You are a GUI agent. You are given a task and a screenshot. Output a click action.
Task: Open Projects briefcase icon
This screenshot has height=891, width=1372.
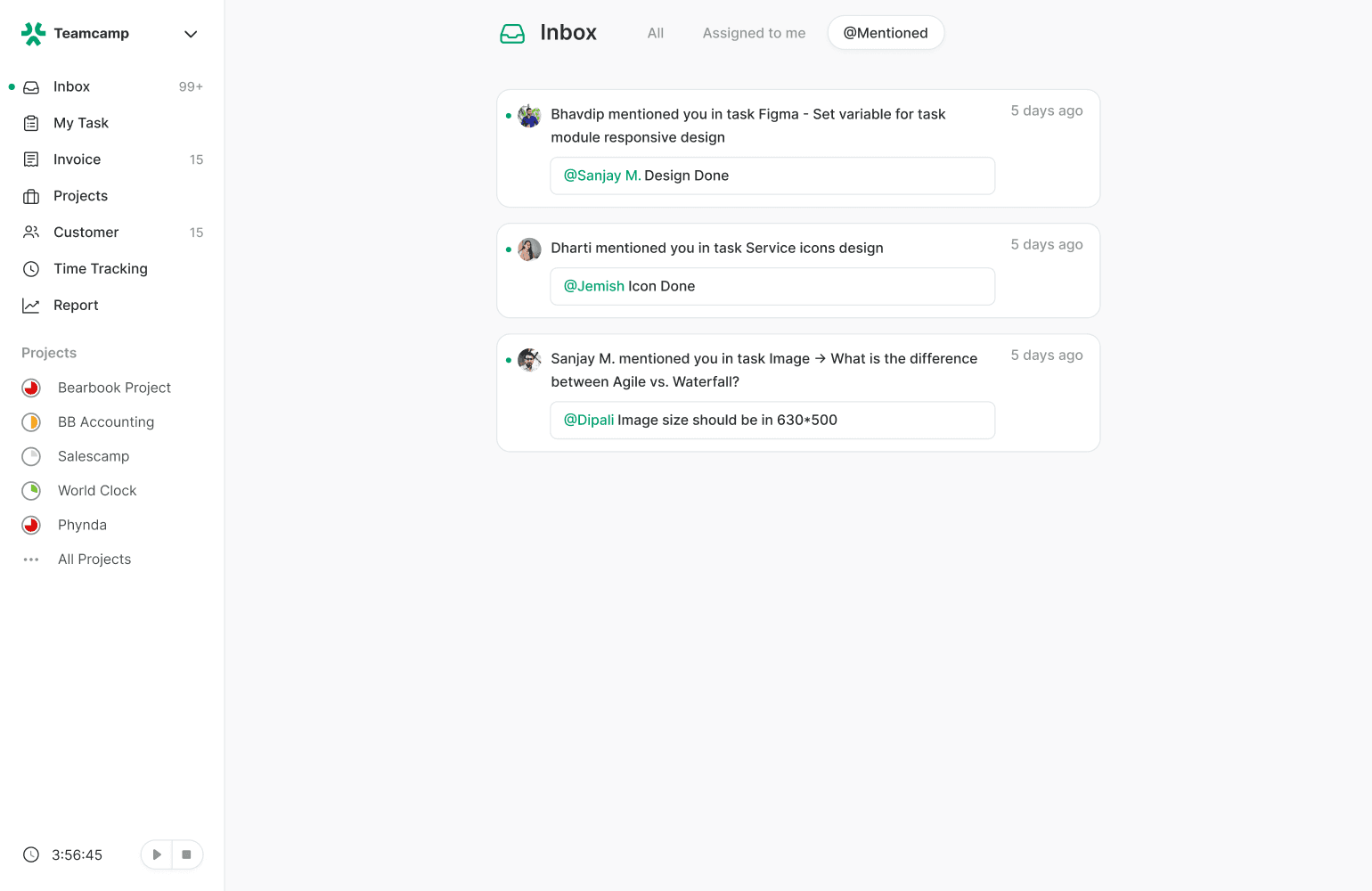pyautogui.click(x=31, y=196)
